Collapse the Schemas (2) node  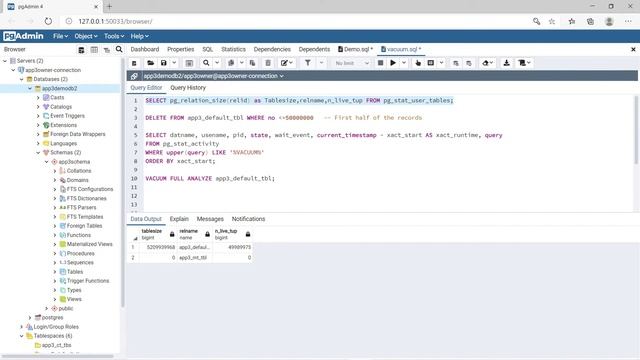(x=38, y=153)
